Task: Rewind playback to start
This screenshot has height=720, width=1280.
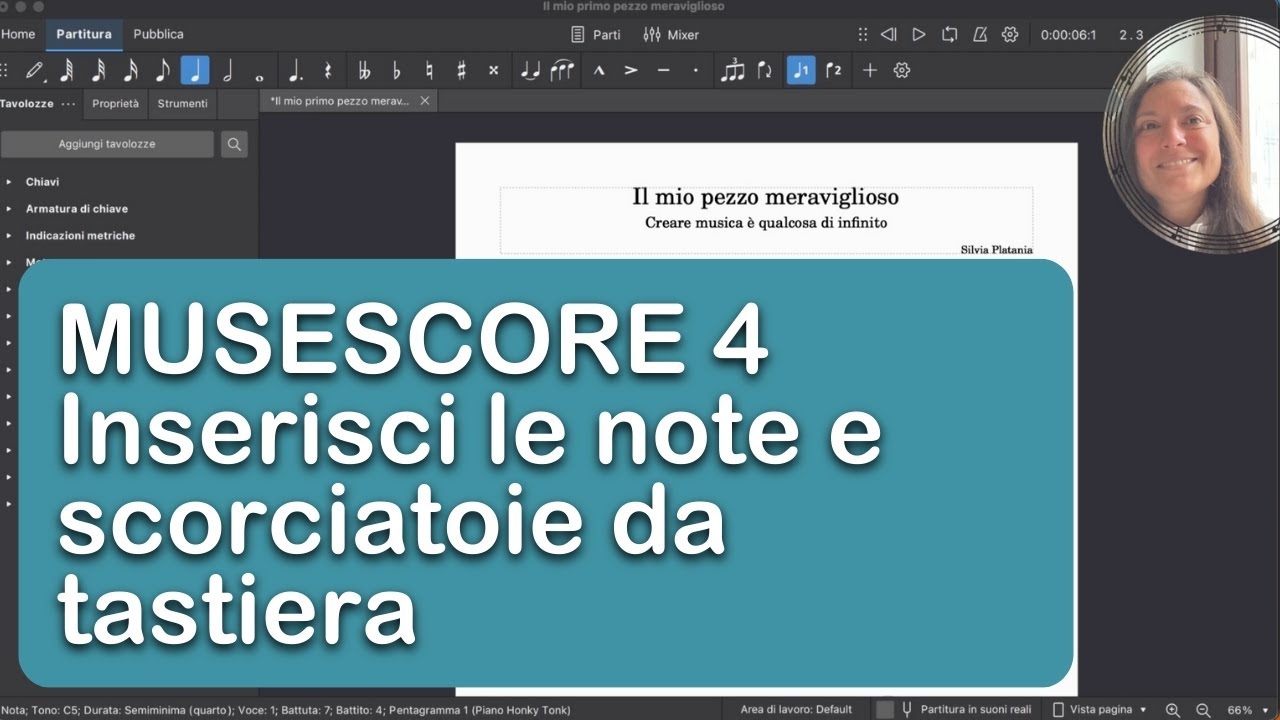Action: (888, 35)
